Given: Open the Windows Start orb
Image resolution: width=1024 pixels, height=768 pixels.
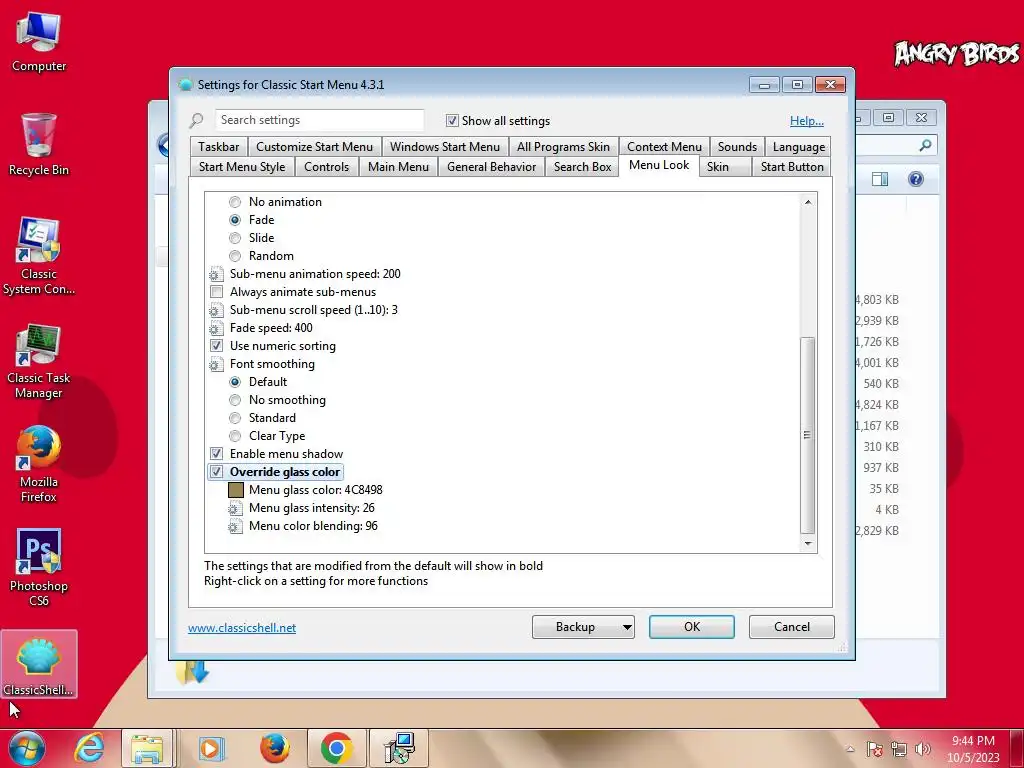Looking at the screenshot, I should click(x=27, y=748).
